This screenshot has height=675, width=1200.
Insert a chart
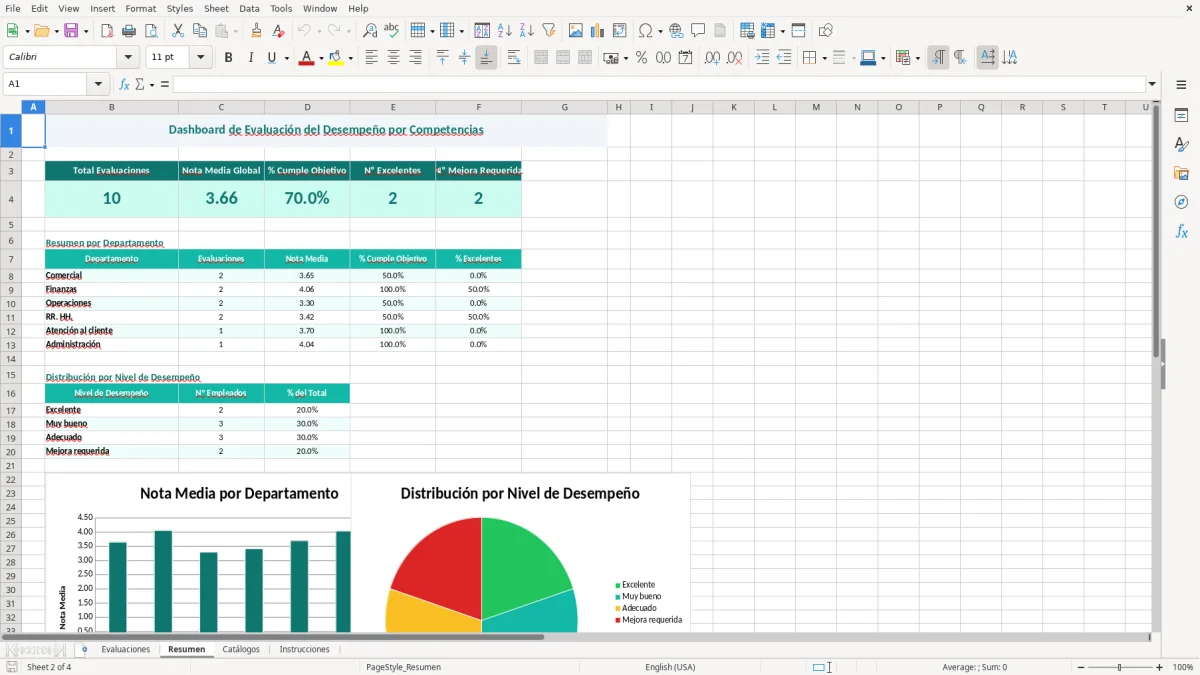[x=597, y=31]
